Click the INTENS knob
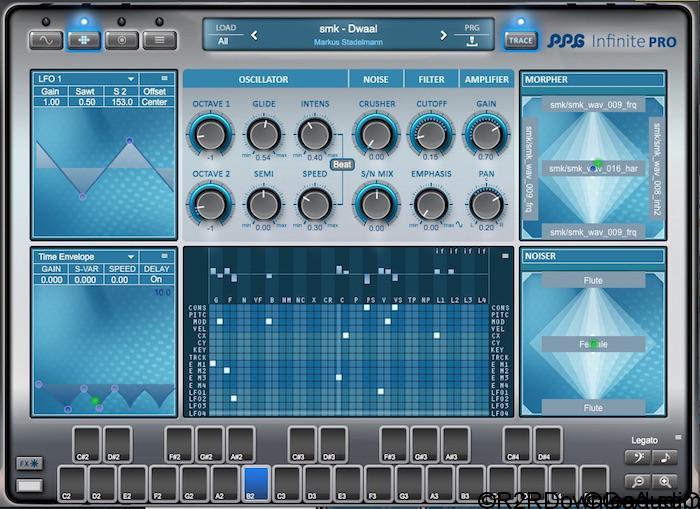Viewport: 700px width, 509px height. pos(315,134)
